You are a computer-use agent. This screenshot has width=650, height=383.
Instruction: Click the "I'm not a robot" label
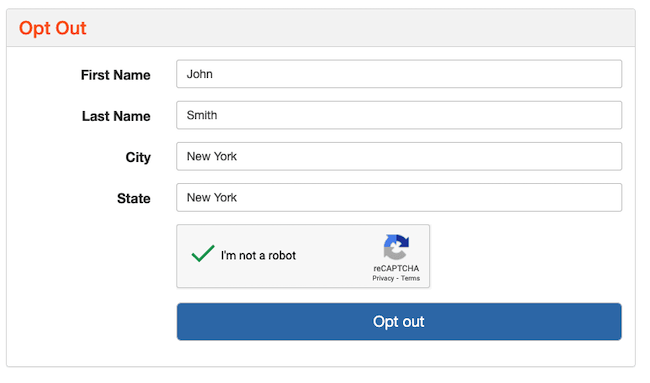click(x=258, y=255)
